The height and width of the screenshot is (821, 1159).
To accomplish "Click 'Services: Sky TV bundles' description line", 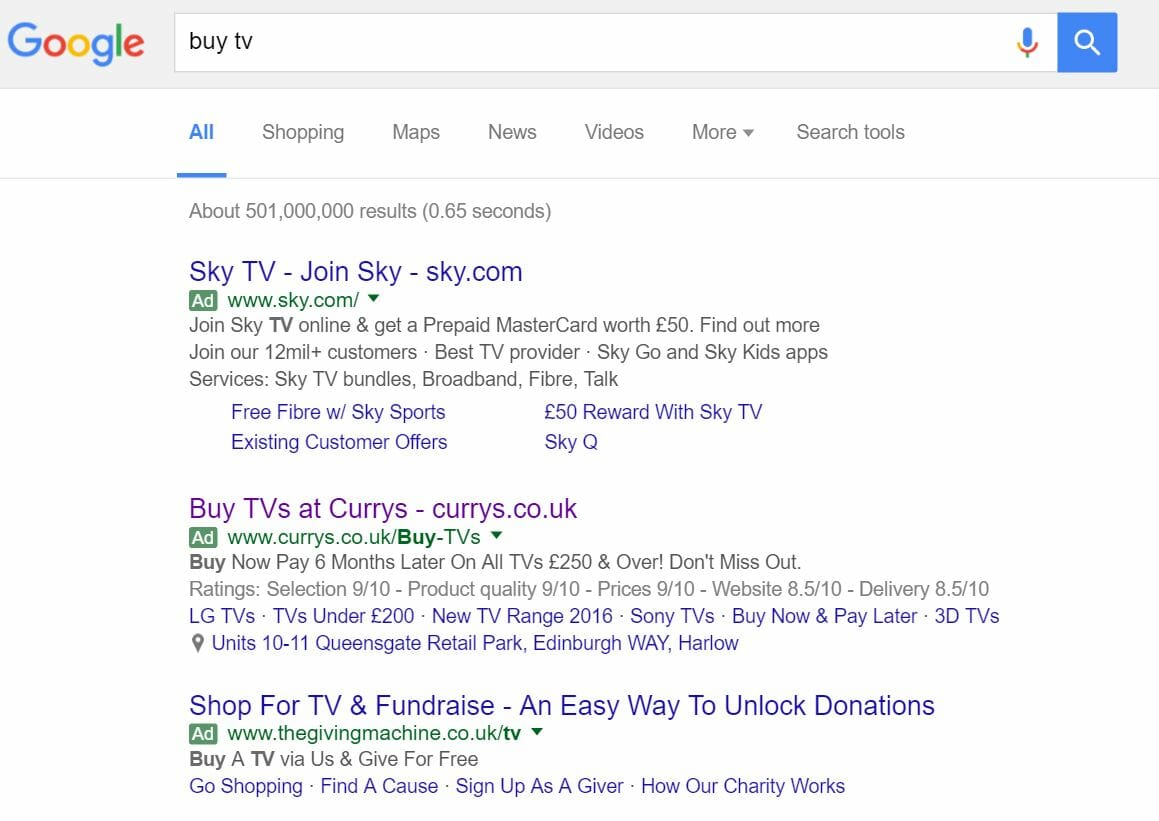I will pos(404,380).
